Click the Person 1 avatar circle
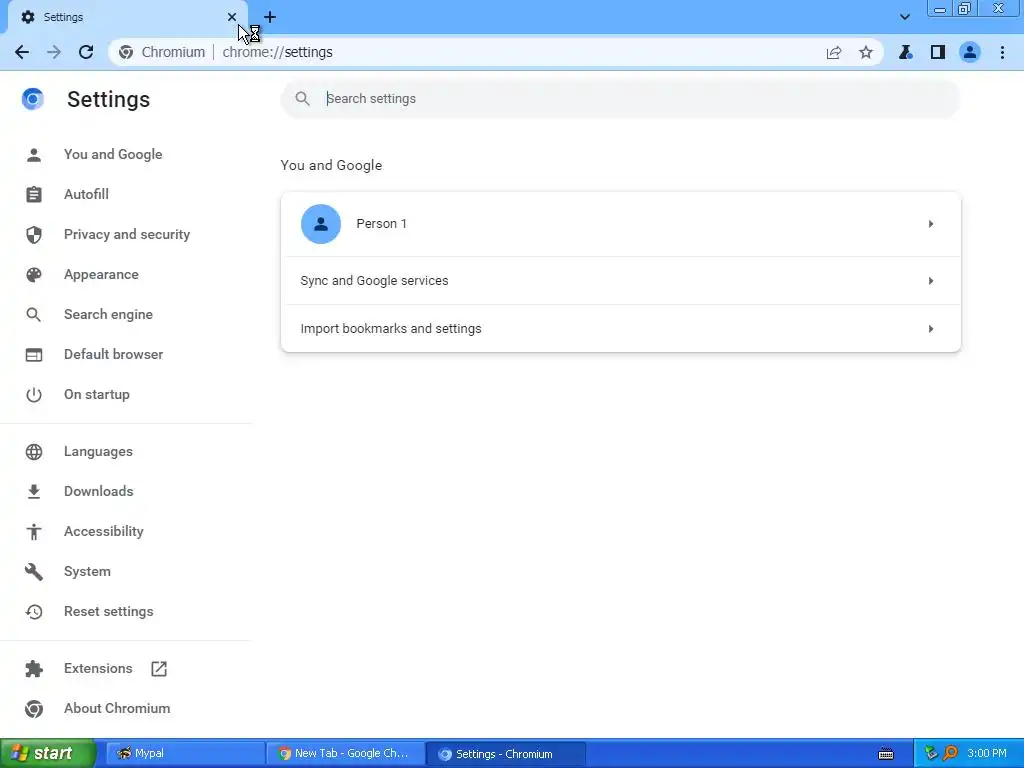1024x768 pixels. [321, 224]
